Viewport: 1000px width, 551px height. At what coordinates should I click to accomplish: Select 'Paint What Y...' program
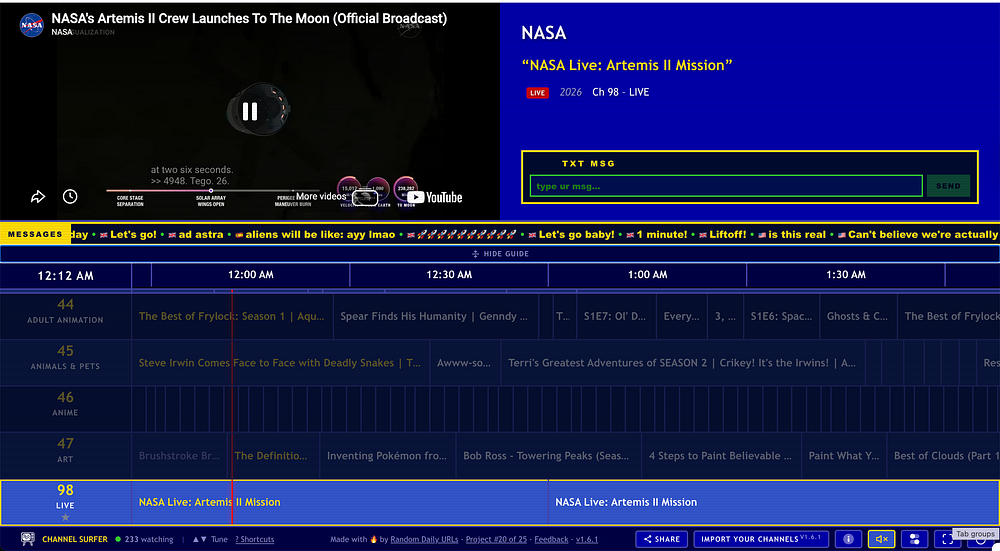tap(844, 456)
